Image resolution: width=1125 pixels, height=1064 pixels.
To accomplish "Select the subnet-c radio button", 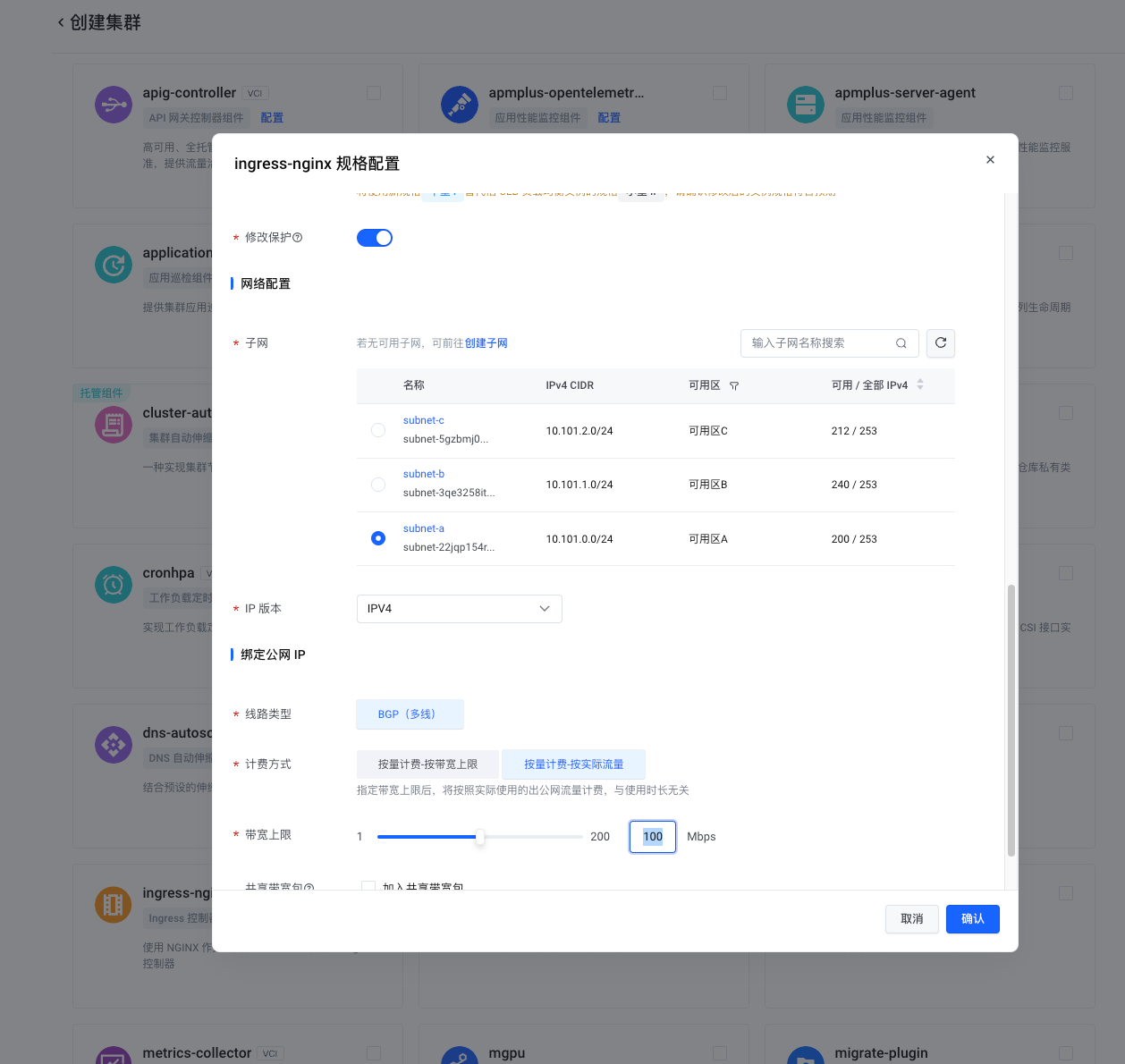I will point(378,430).
